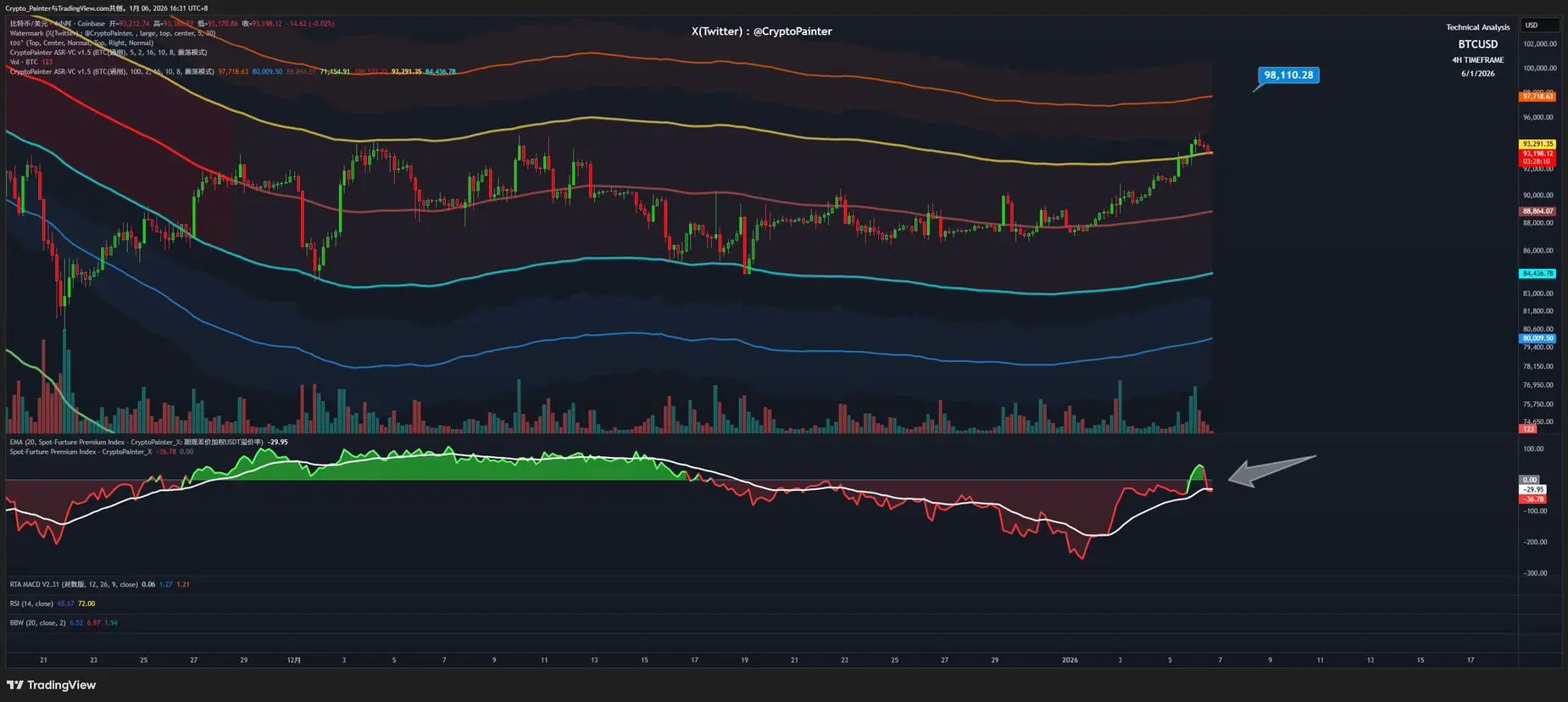The width and height of the screenshot is (1568, 702).
Task: Click the yellow 93,291.35 price axis tag
Action: coord(1537,144)
